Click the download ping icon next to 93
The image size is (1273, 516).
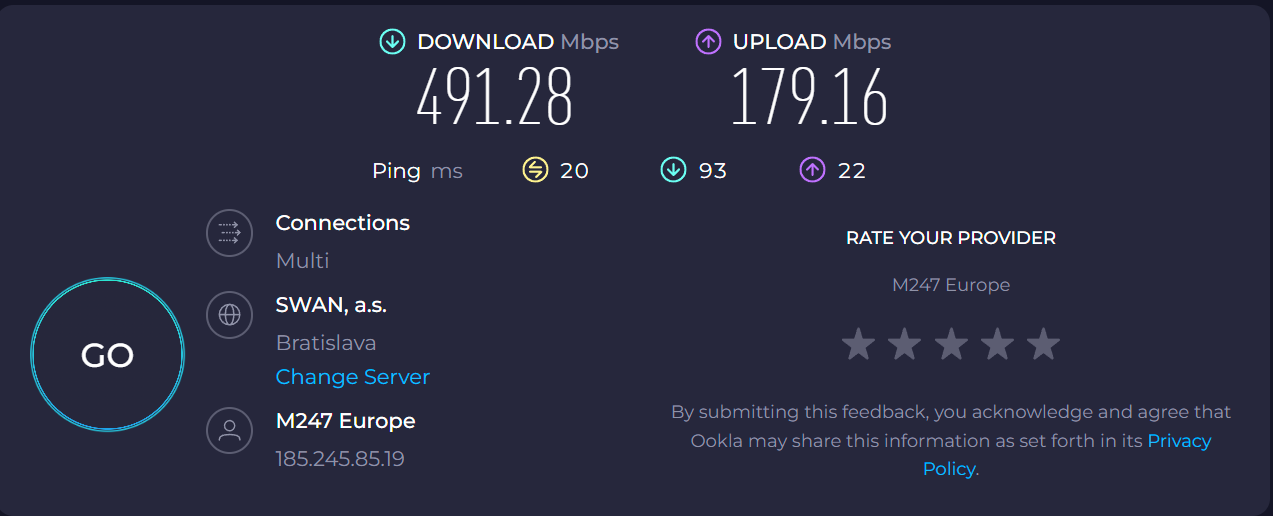point(674,171)
